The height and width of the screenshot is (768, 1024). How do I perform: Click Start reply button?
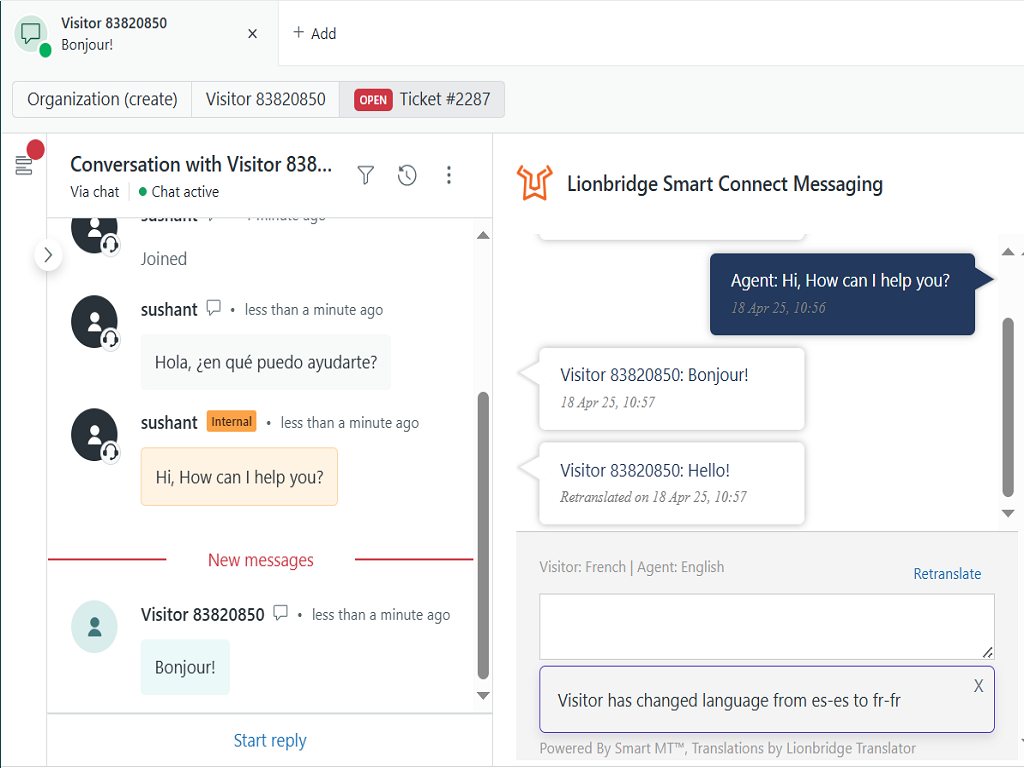[270, 740]
